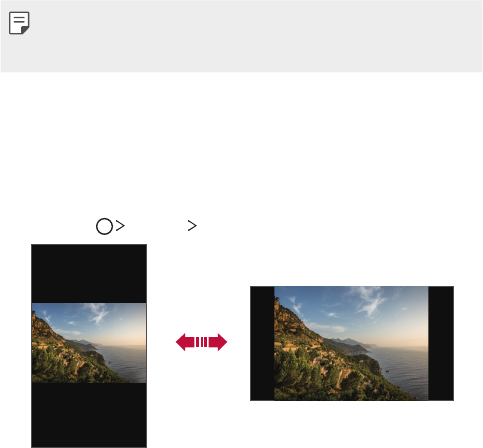Click right black bar of landscape screen
Screen dimensions: 483x448
tap(441, 343)
